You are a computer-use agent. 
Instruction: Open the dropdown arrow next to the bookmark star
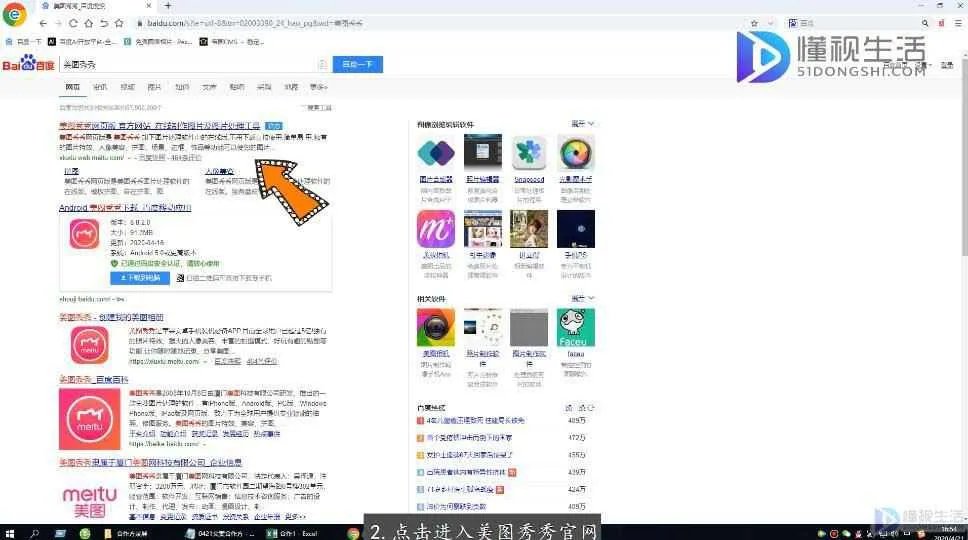pyautogui.click(x=770, y=23)
